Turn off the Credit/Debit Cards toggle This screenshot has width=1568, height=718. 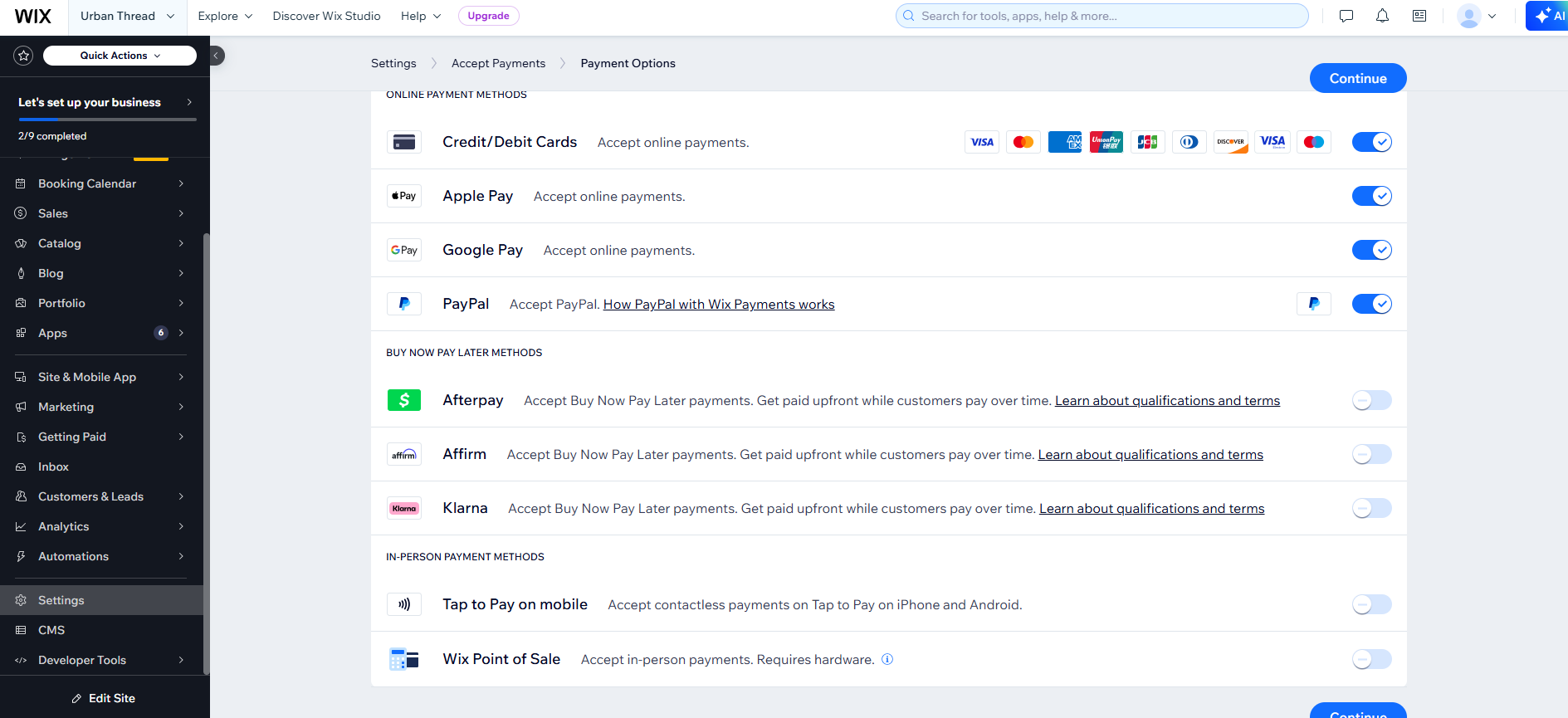1372,142
